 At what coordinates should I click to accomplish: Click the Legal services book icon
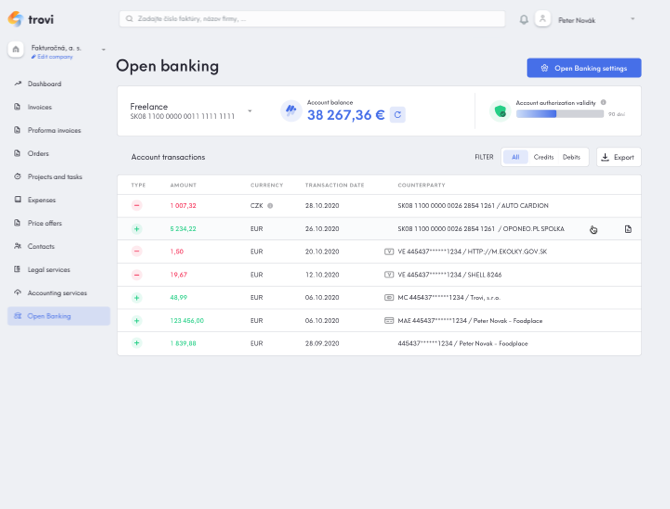pos(18,269)
